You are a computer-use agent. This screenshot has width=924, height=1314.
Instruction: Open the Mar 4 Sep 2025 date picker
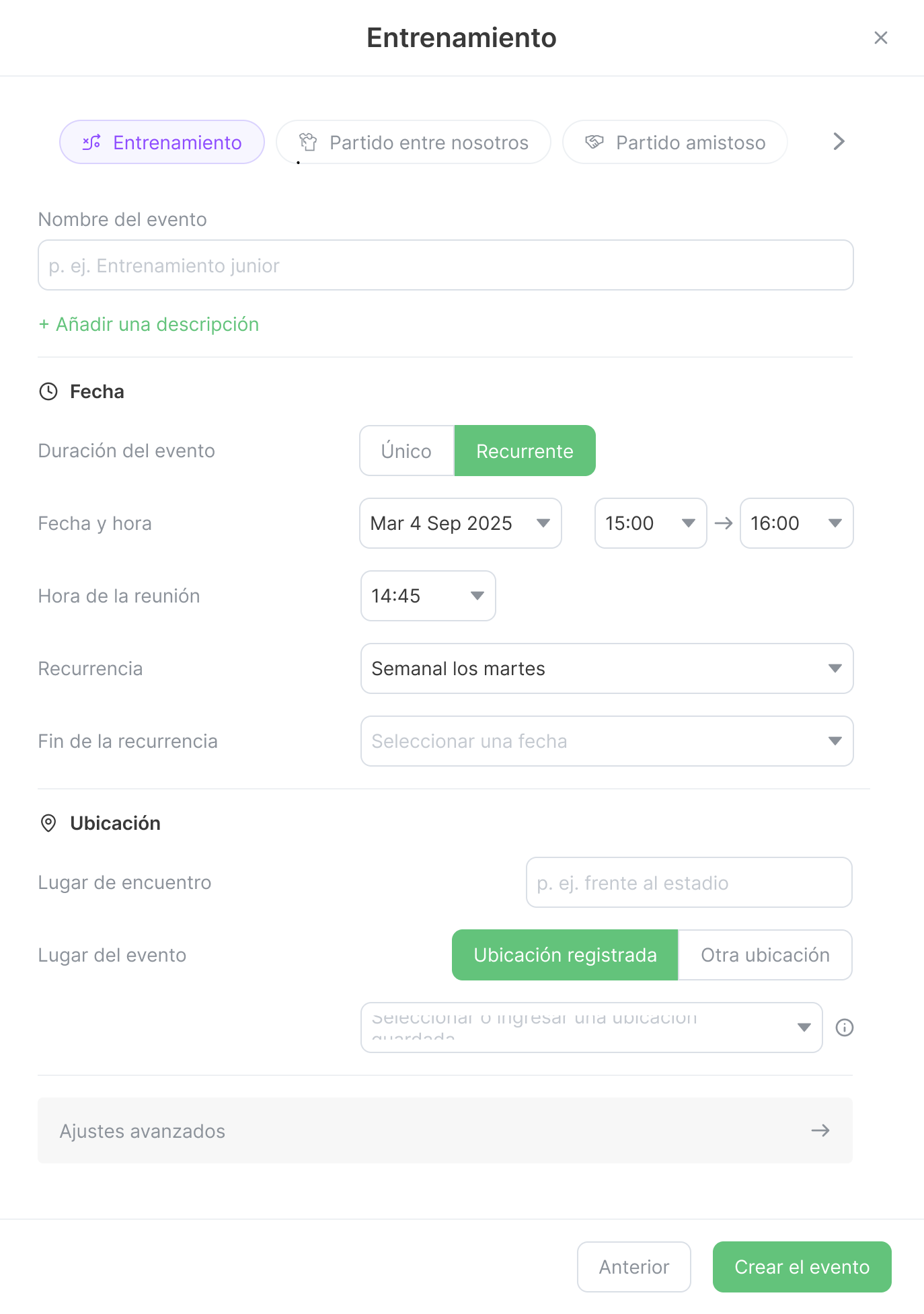(x=460, y=523)
